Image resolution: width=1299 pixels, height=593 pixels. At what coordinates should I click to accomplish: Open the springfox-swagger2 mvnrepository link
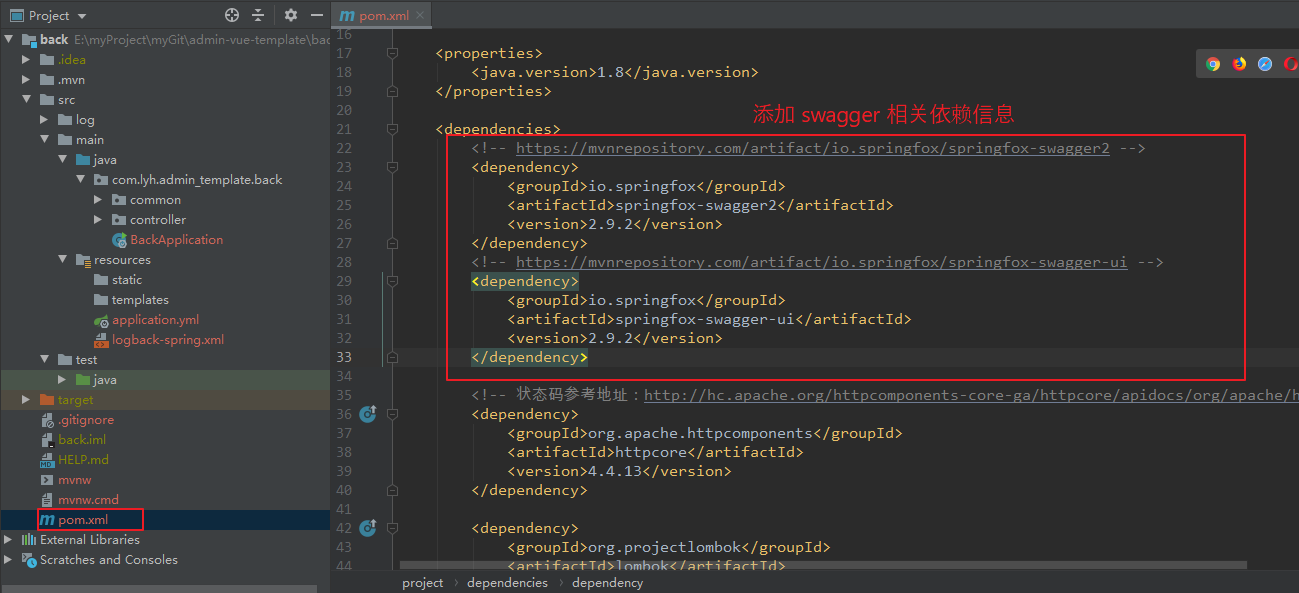coord(813,148)
